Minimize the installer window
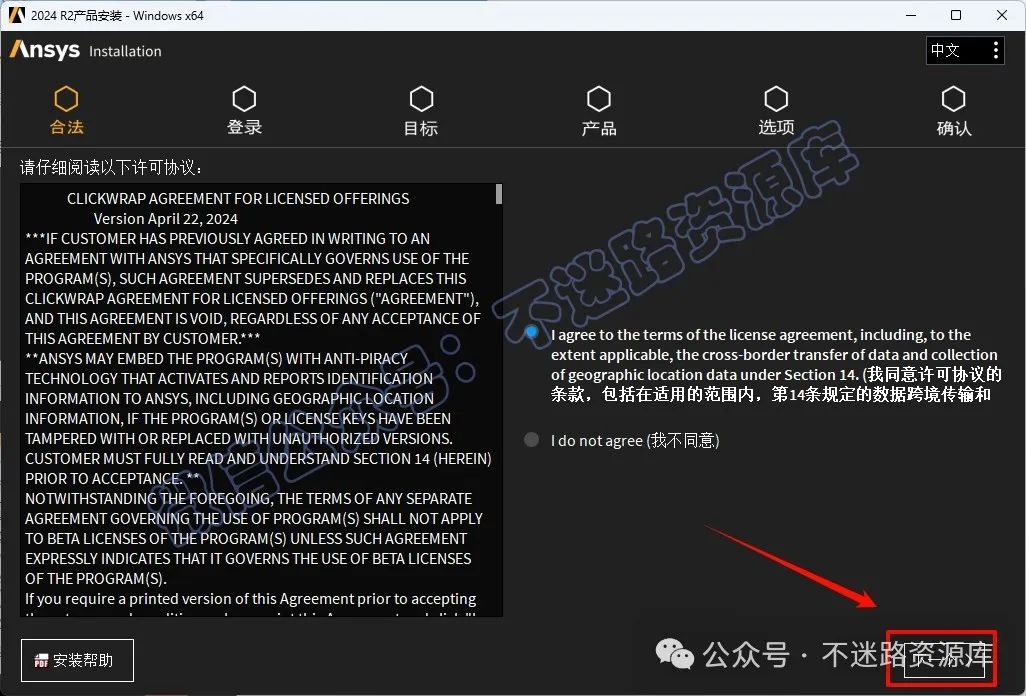The image size is (1026, 696). tap(911, 15)
